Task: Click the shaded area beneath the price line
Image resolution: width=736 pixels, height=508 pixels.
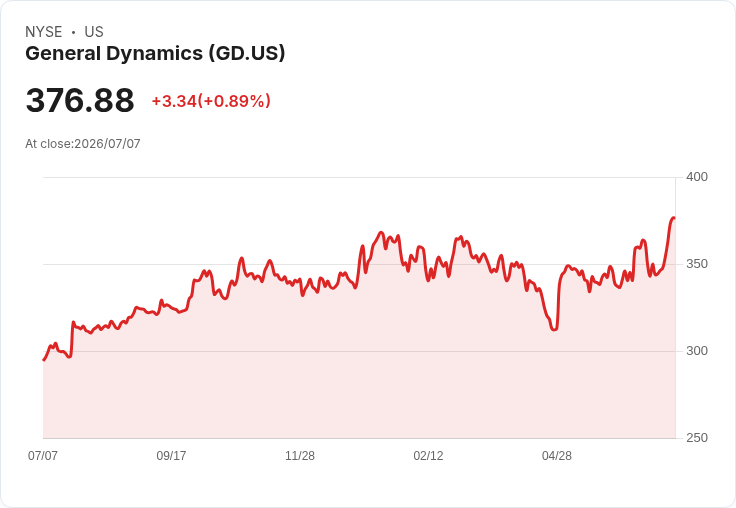Action: 359,376
